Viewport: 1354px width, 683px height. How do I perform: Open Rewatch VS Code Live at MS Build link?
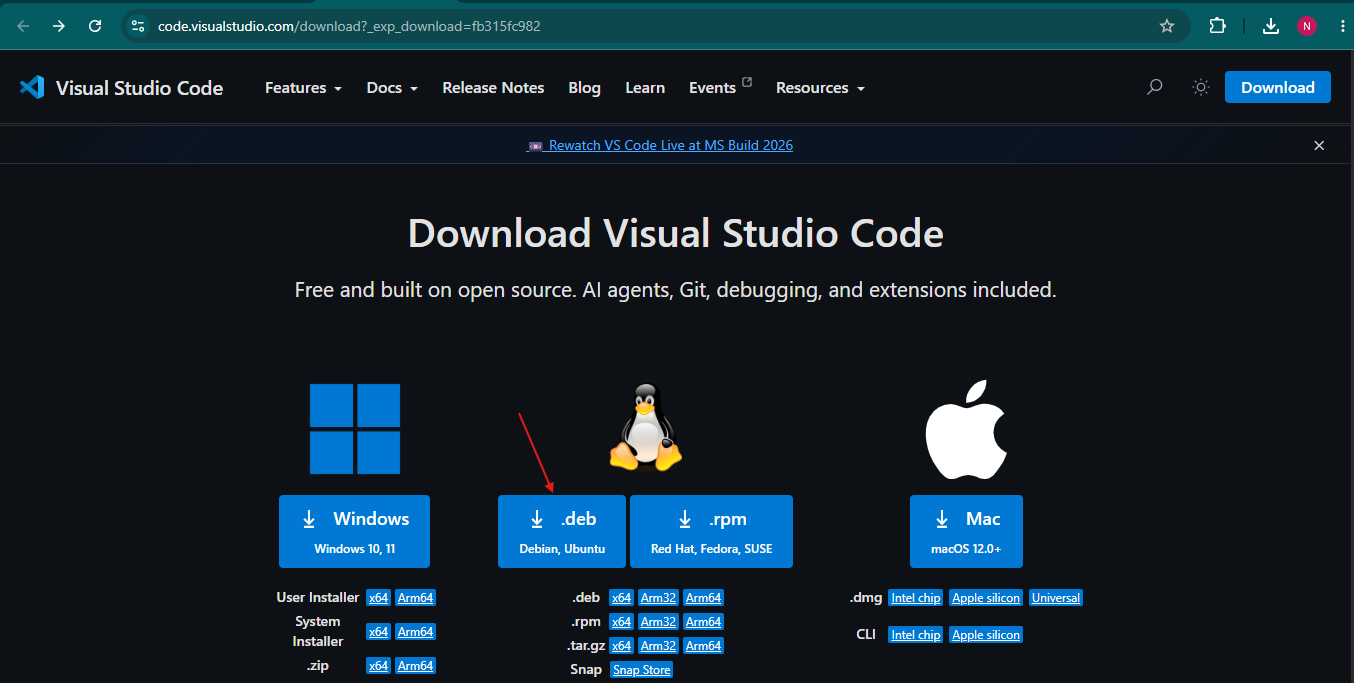(660, 145)
